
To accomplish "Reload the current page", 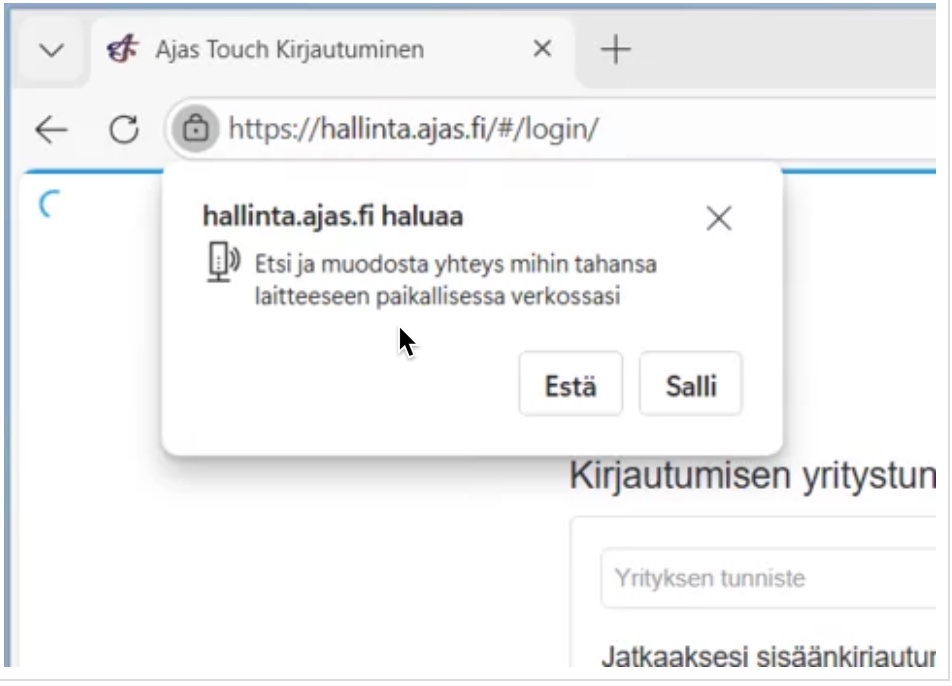I will click(122, 128).
